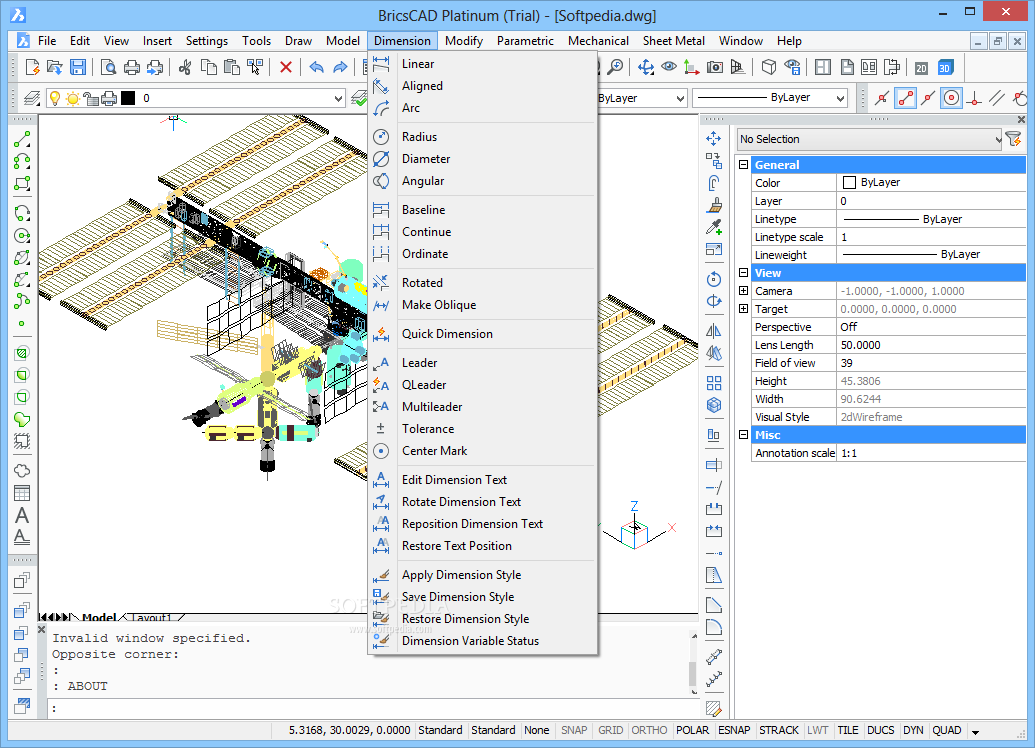1035x748 pixels.
Task: Open the ByLayer linetype dropdown in toolbar
Action: pos(840,98)
